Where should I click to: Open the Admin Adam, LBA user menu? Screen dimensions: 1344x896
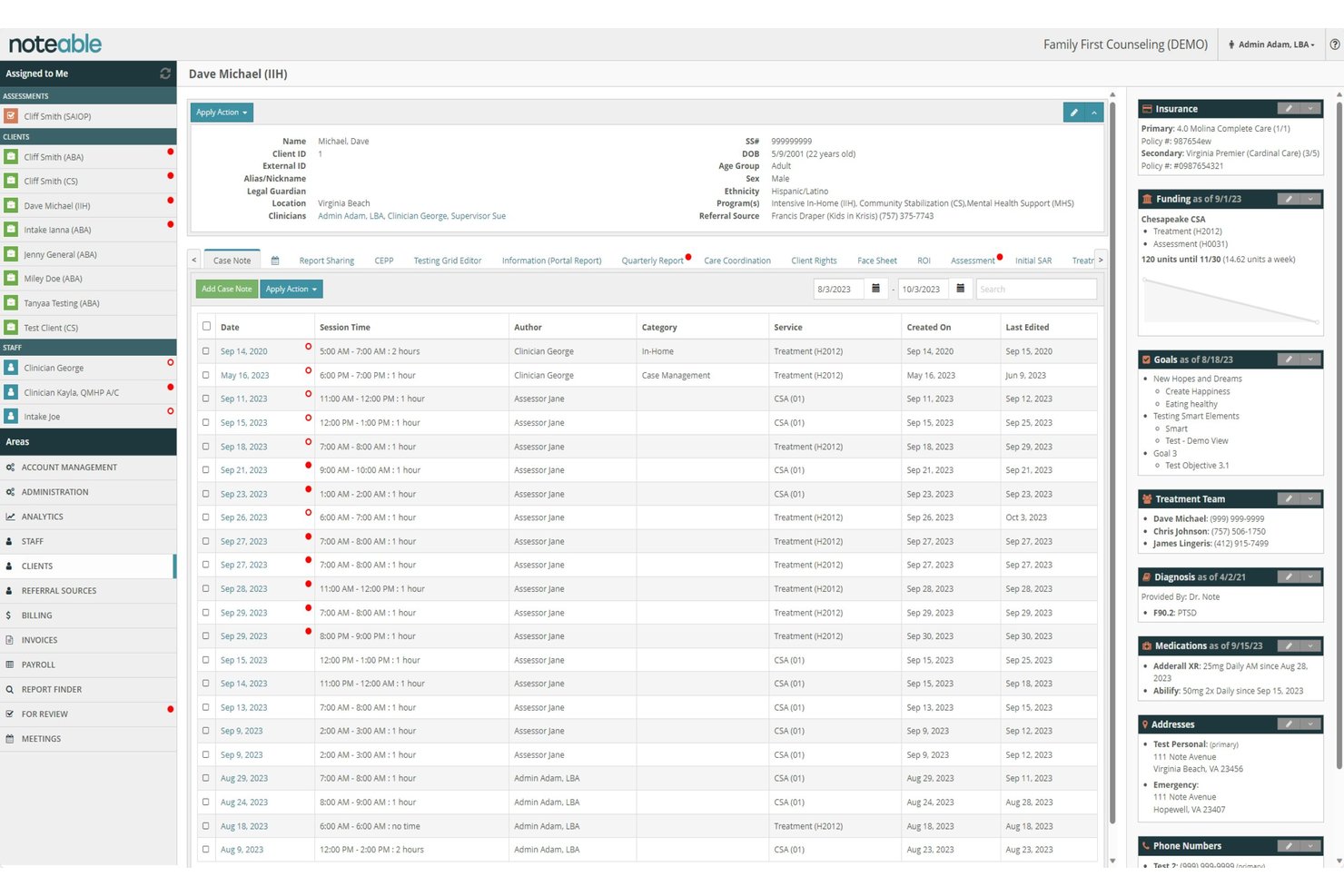(1271, 44)
